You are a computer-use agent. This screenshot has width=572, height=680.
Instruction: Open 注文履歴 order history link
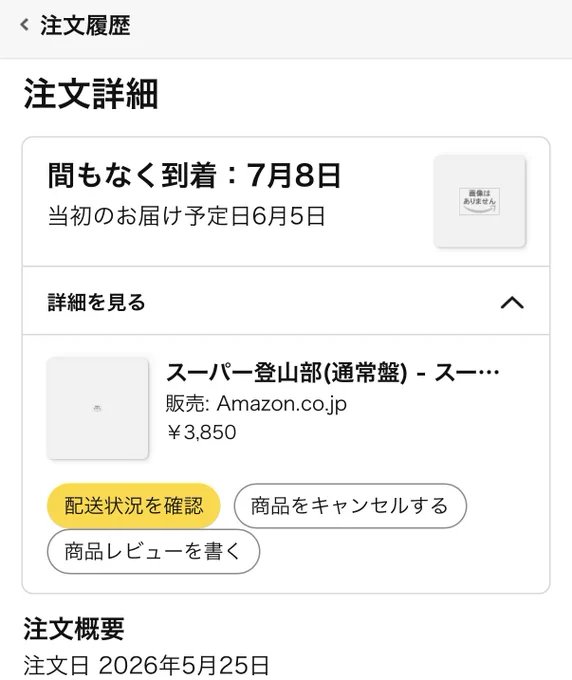point(85,25)
